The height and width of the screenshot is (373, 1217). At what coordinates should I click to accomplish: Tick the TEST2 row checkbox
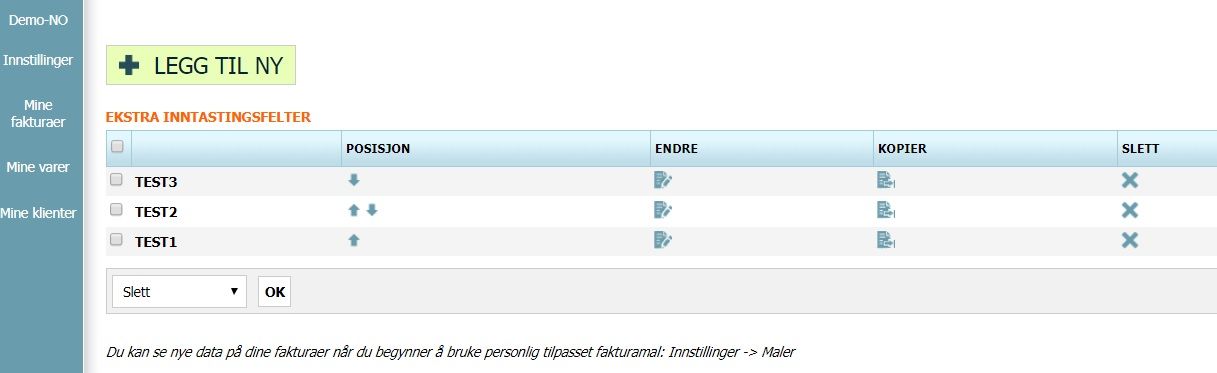coord(116,210)
